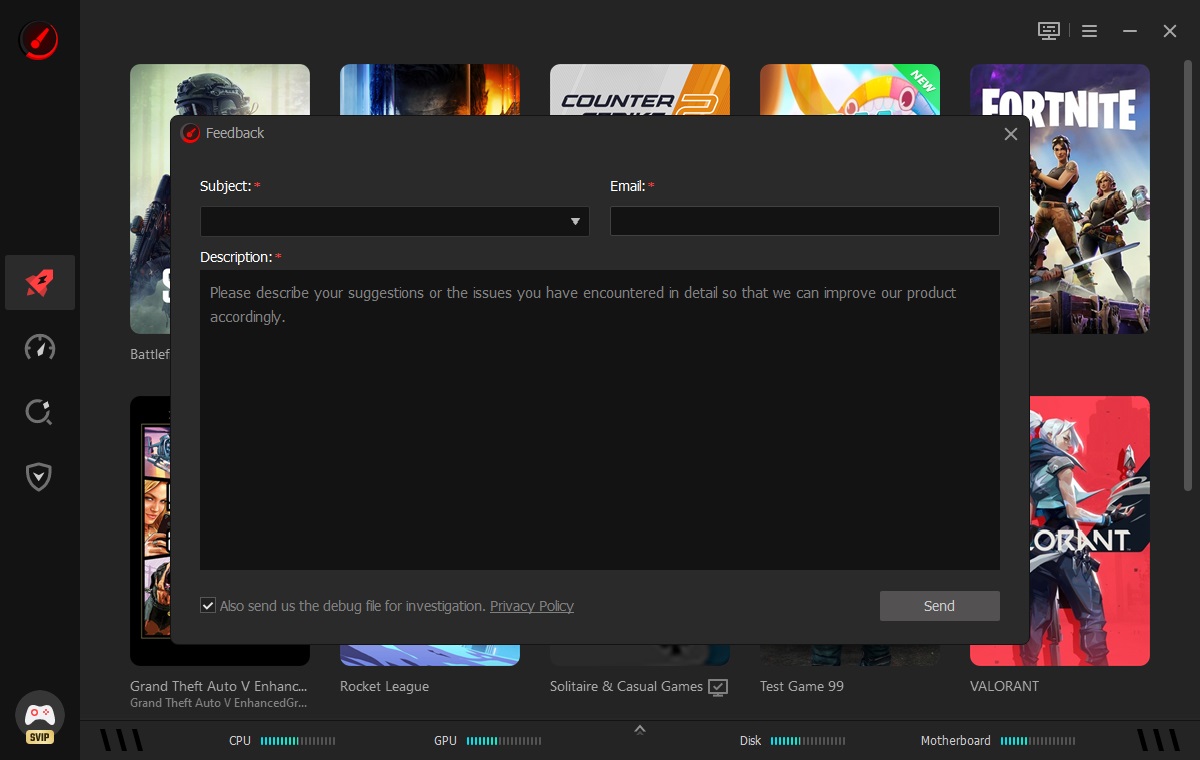Screen dimensions: 1200x760
Task: Click the Send button
Action: (940, 606)
